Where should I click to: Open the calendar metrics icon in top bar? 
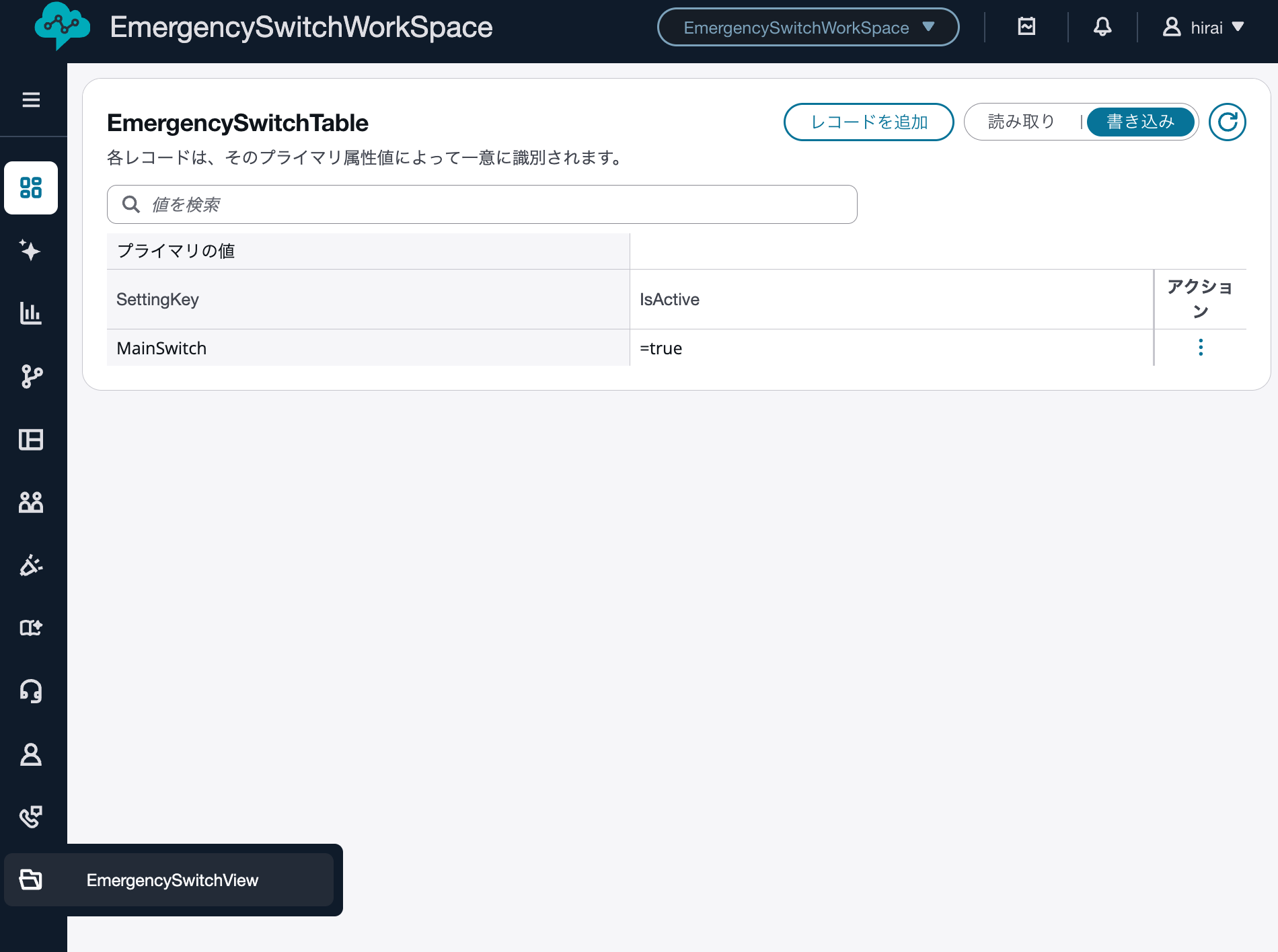pyautogui.click(x=1026, y=27)
